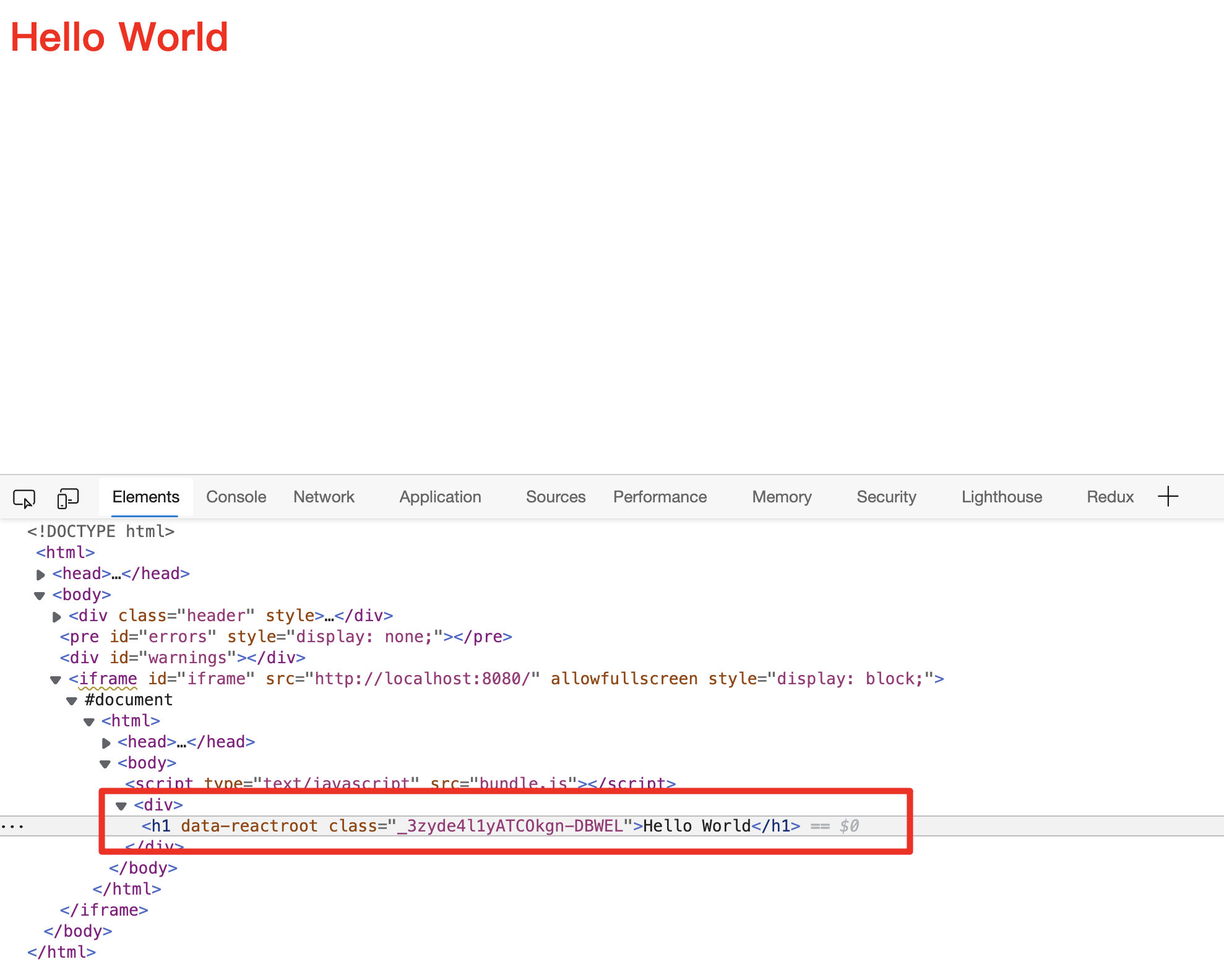The height and width of the screenshot is (980, 1224).
Task: Collapse the iframe element node
Action: click(x=56, y=680)
